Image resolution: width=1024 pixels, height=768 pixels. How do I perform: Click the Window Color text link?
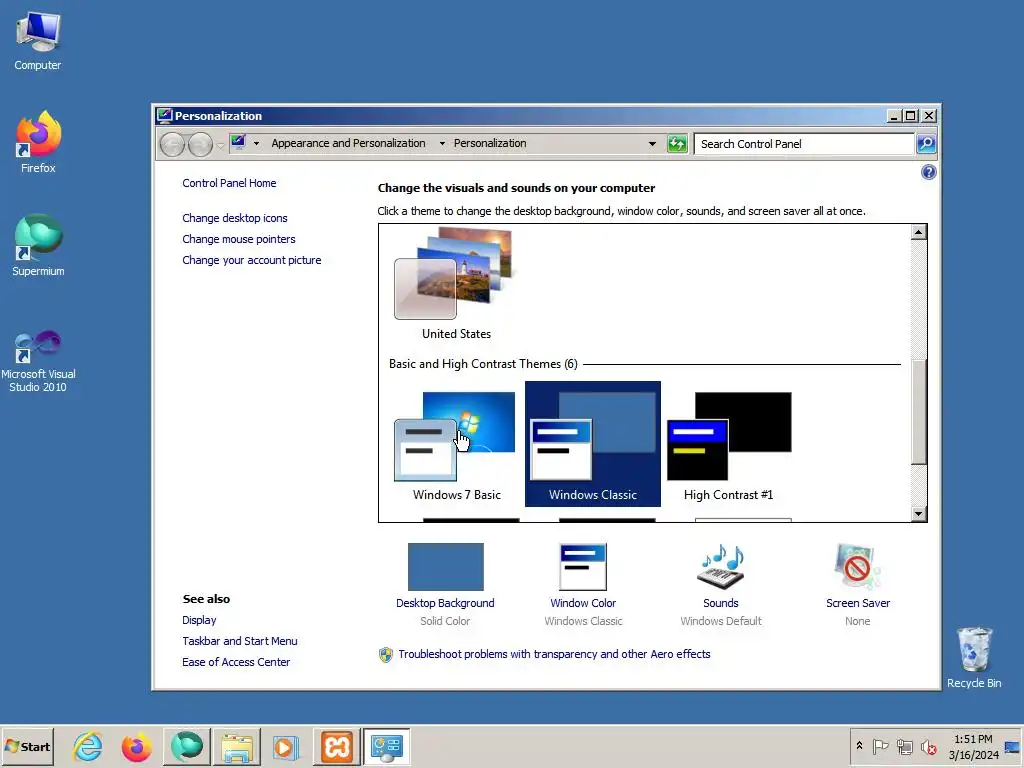pyautogui.click(x=583, y=603)
